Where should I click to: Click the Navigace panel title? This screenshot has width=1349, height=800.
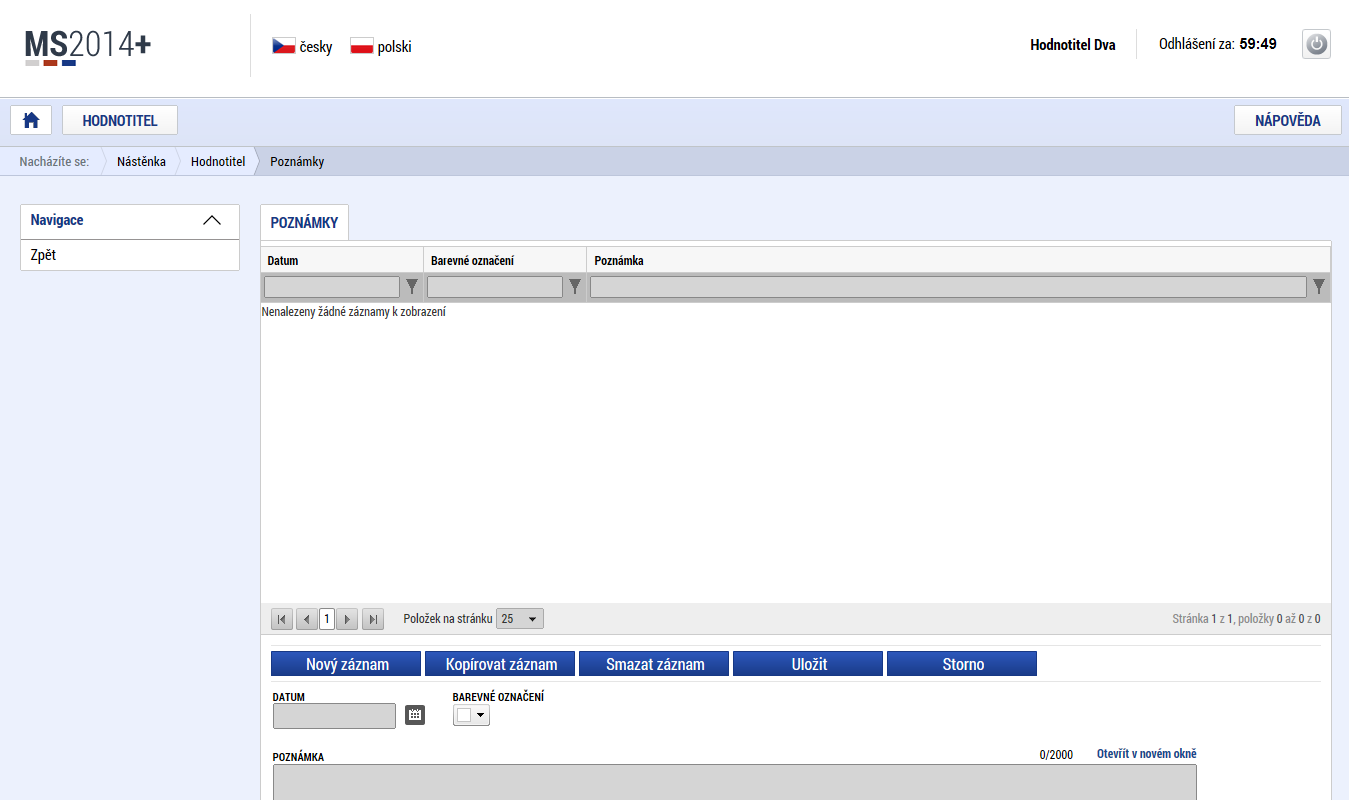tap(57, 220)
